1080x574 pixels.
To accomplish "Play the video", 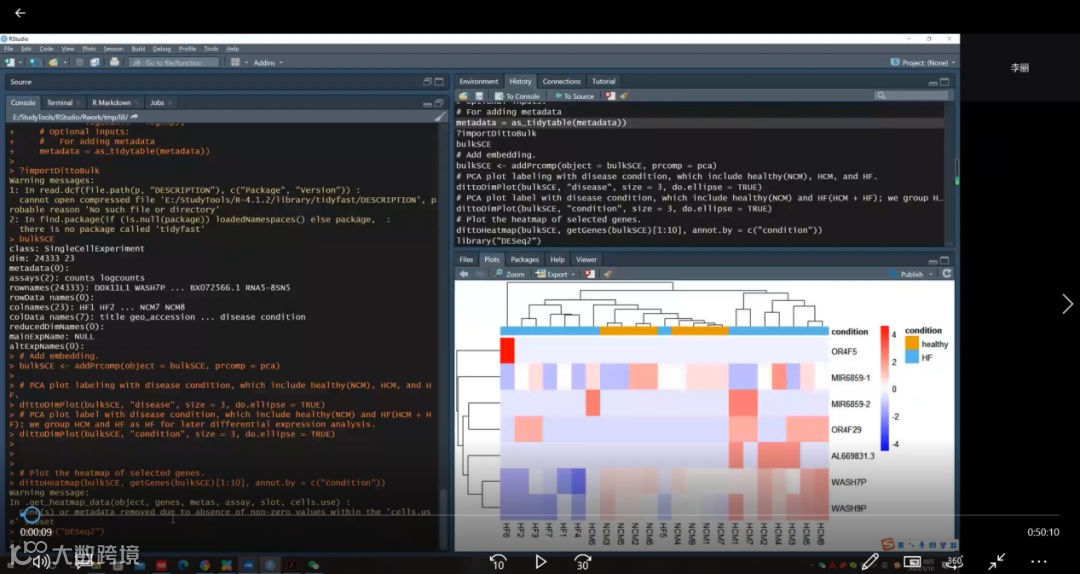I will [541, 562].
